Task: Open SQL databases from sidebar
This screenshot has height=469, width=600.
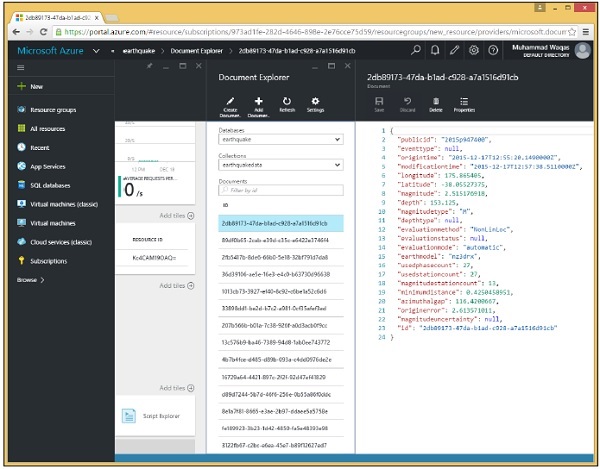Action: pos(50,185)
